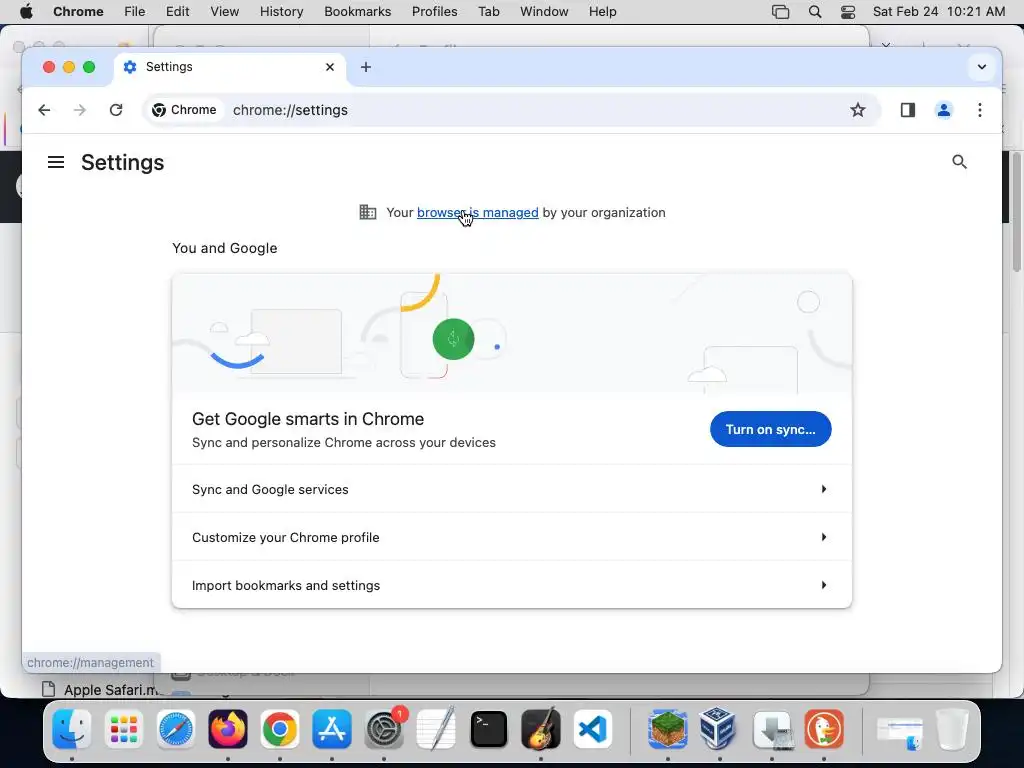Open the Profiles menu
The image size is (1024, 768).
click(x=434, y=12)
